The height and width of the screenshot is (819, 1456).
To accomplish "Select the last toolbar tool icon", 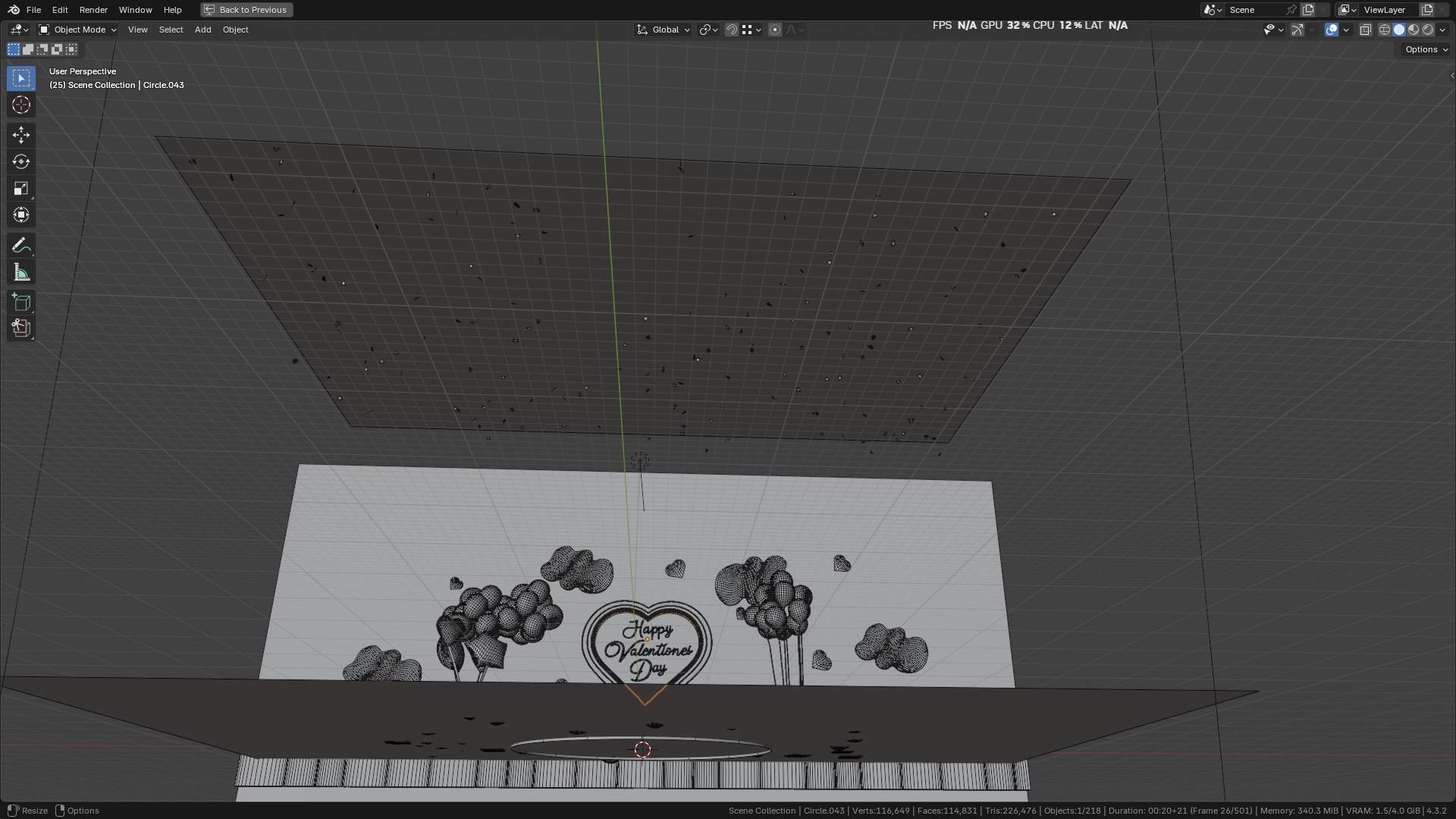I will (x=21, y=328).
